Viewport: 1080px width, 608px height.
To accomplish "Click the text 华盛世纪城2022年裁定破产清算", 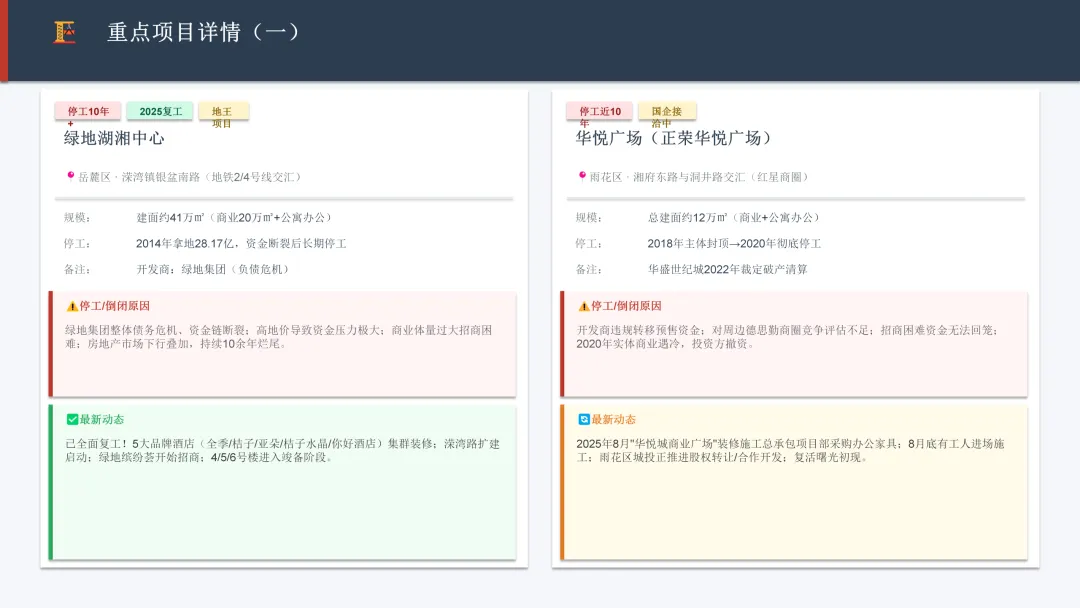I will 727,269.
